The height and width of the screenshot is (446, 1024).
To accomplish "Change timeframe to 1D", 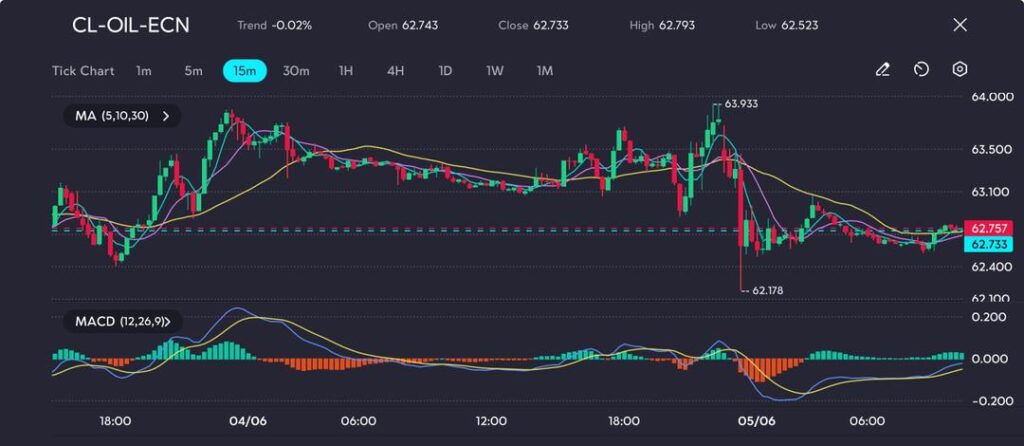I will pos(445,71).
